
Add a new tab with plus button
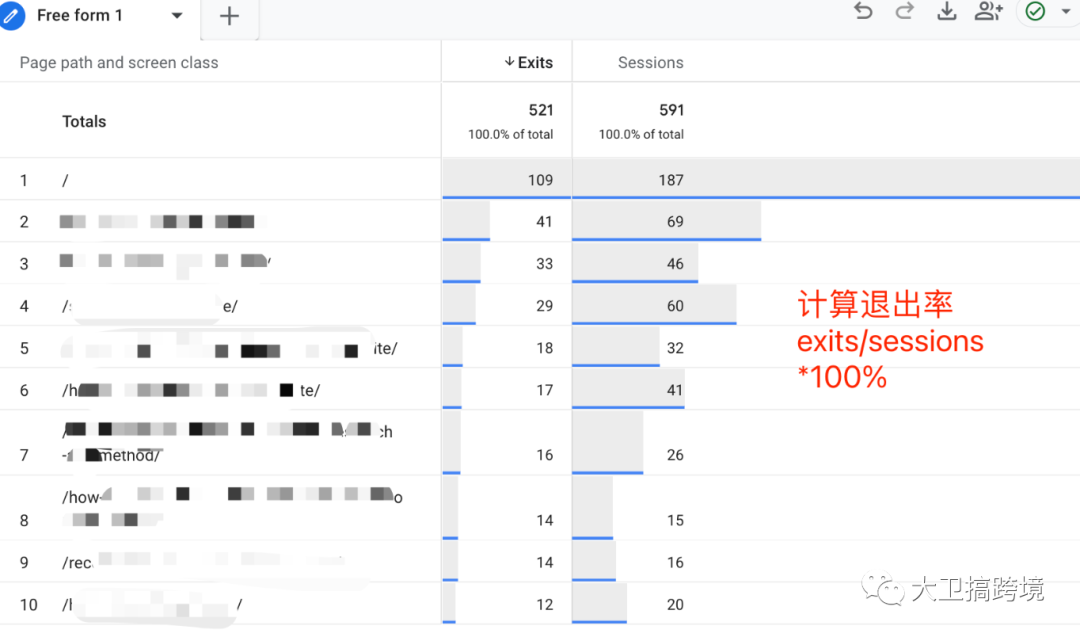(229, 16)
